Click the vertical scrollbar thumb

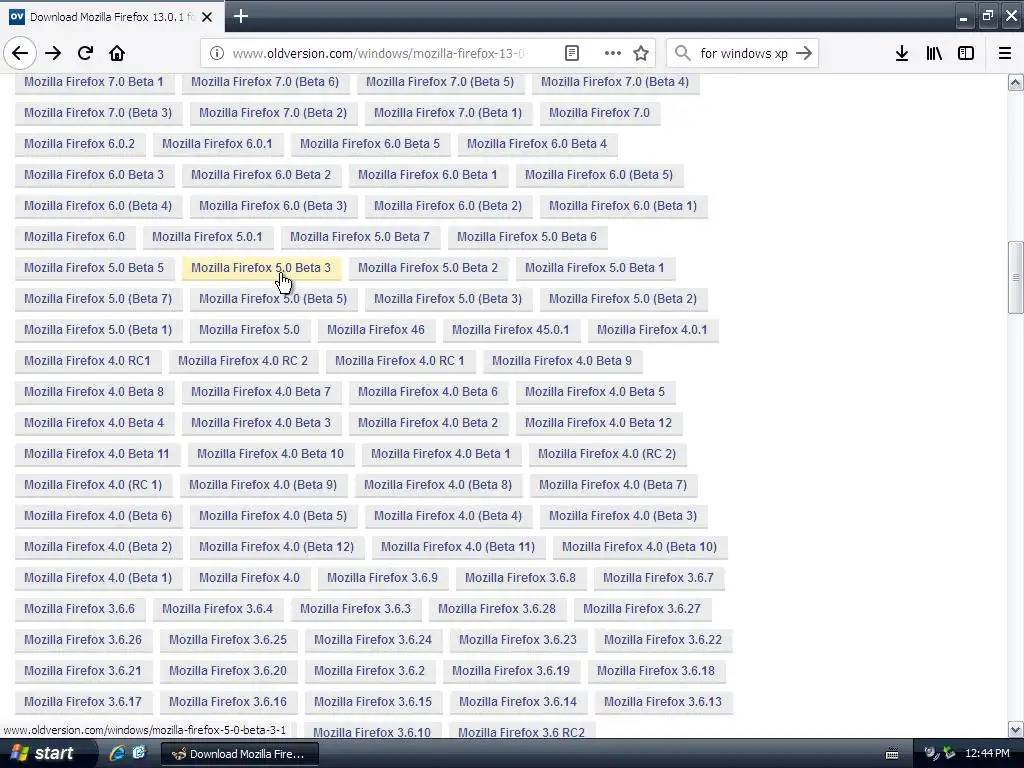click(x=1016, y=278)
